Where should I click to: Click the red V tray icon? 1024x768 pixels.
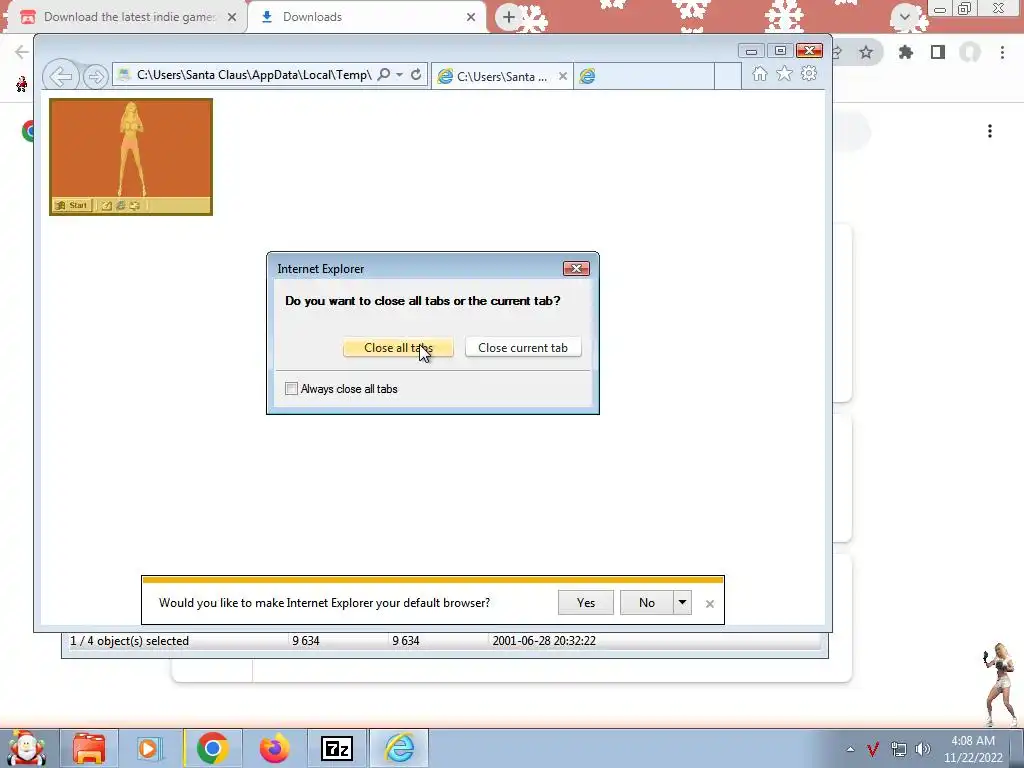[x=873, y=749]
